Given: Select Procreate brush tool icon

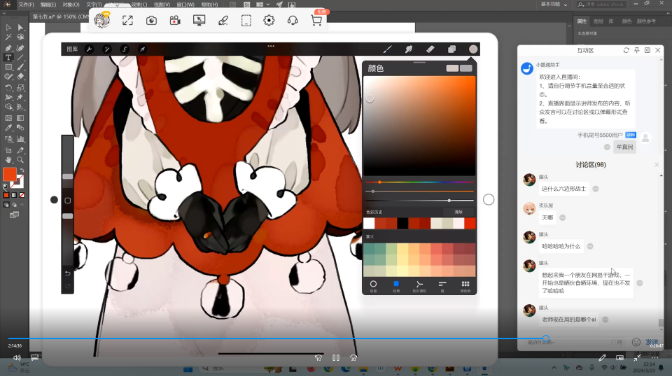Looking at the screenshot, I should (x=387, y=49).
